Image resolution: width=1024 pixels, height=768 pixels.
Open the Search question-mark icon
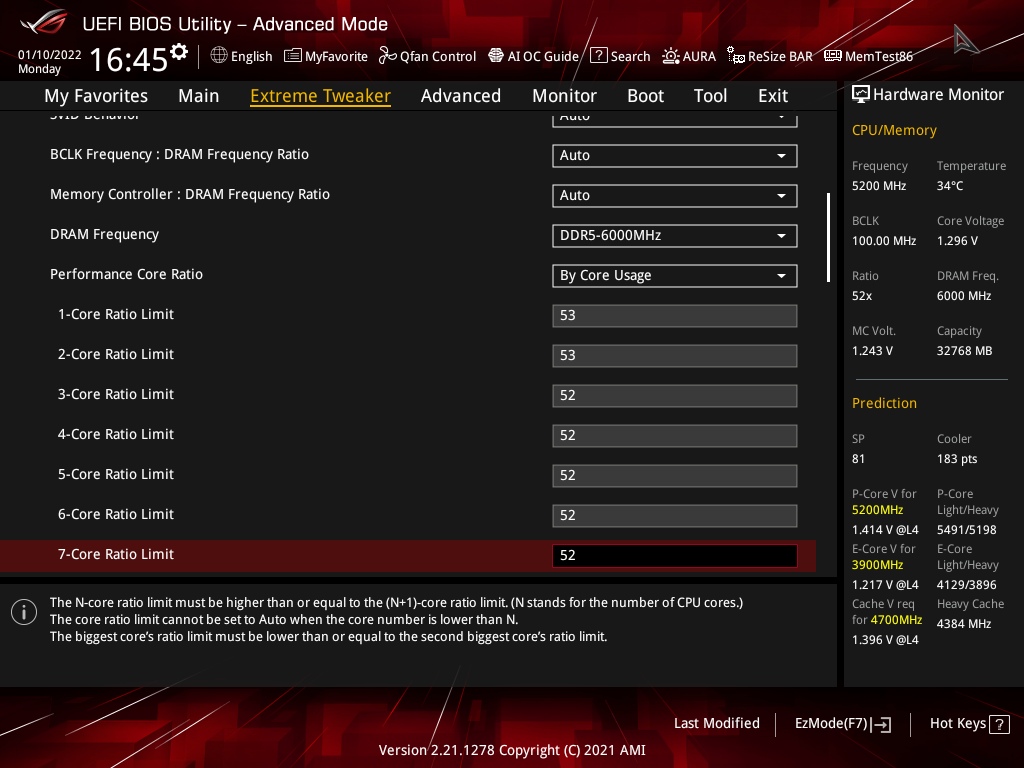(x=598, y=56)
